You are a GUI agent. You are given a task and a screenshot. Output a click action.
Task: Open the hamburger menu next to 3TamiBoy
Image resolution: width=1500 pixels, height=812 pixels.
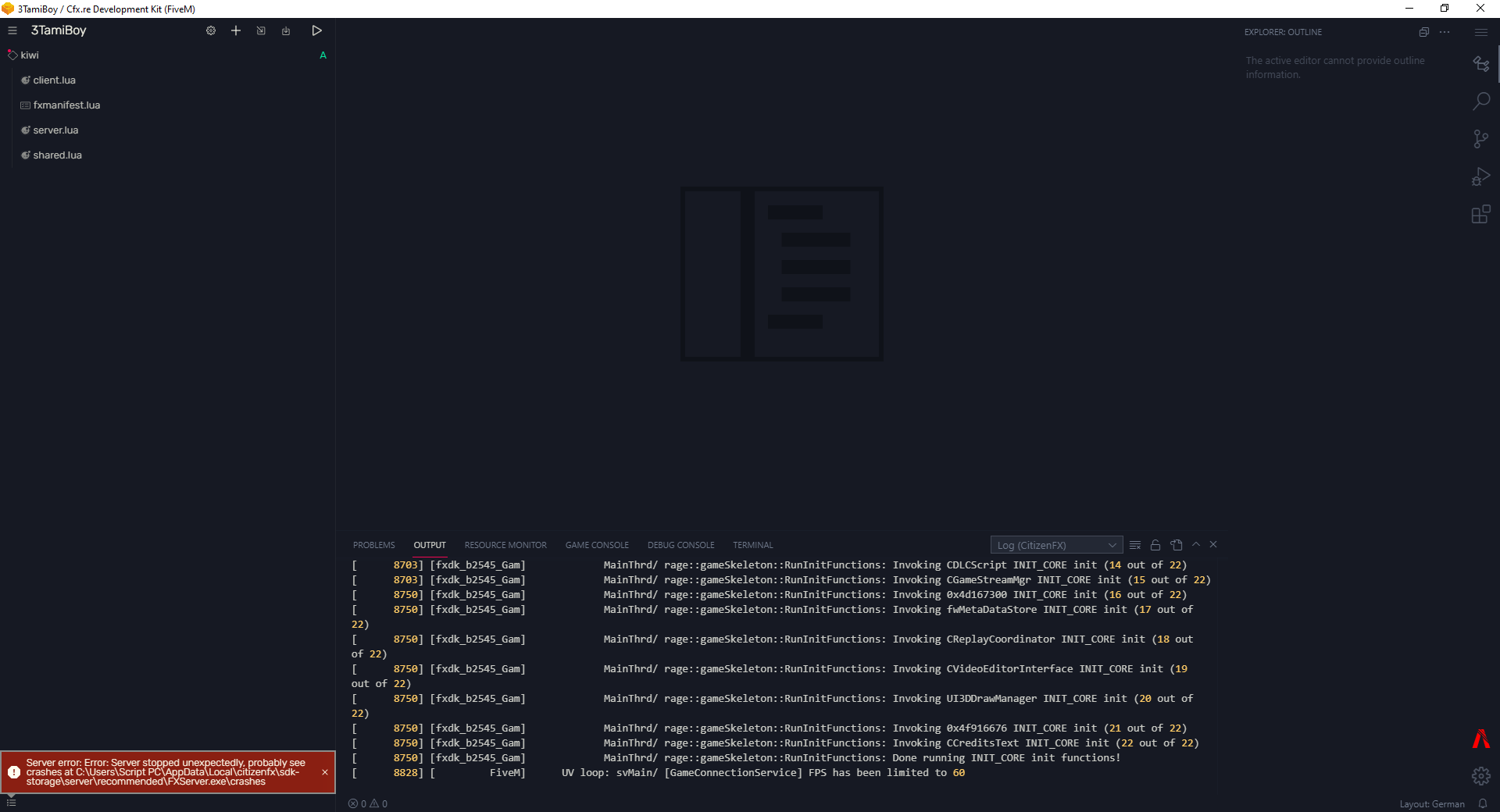click(12, 30)
